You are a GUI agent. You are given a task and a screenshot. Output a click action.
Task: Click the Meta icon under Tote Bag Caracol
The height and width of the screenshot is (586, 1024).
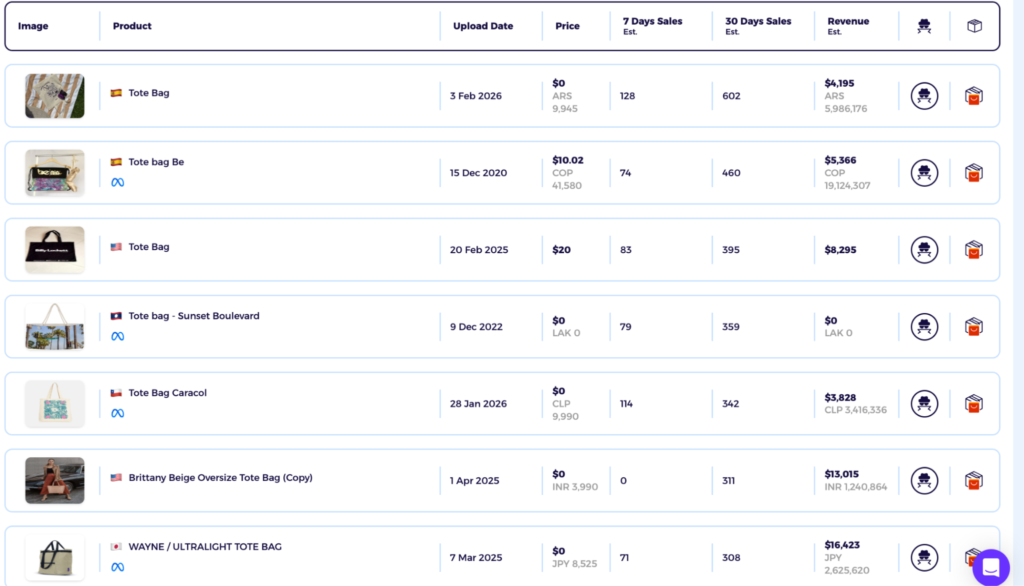(118, 414)
